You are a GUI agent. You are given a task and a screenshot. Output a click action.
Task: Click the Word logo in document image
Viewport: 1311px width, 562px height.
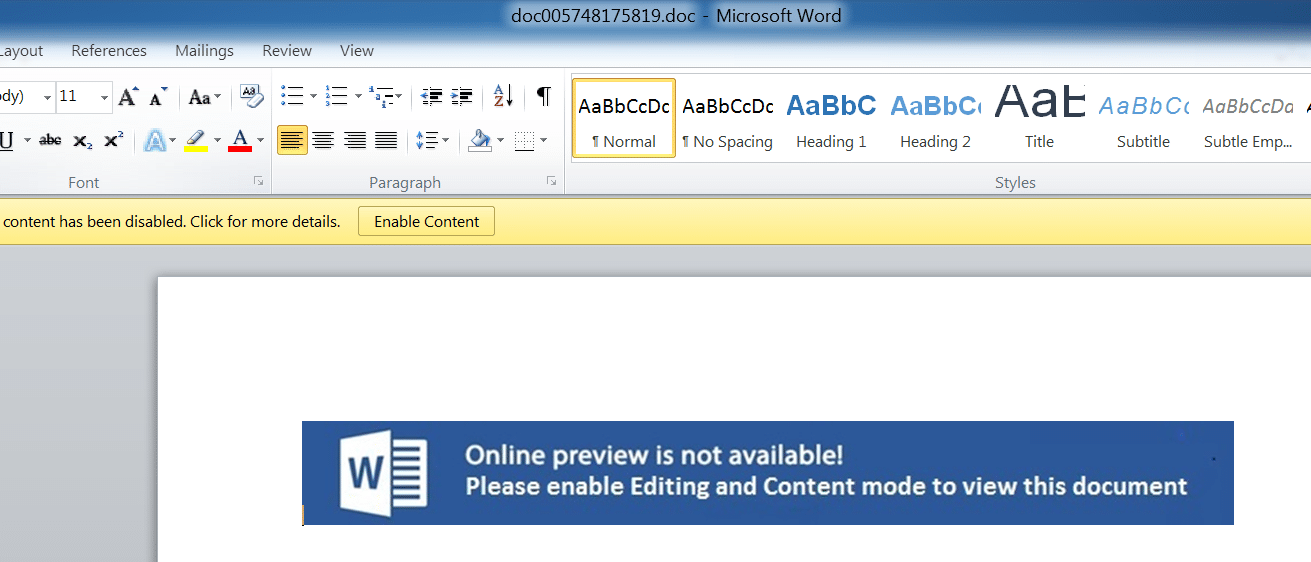384,474
